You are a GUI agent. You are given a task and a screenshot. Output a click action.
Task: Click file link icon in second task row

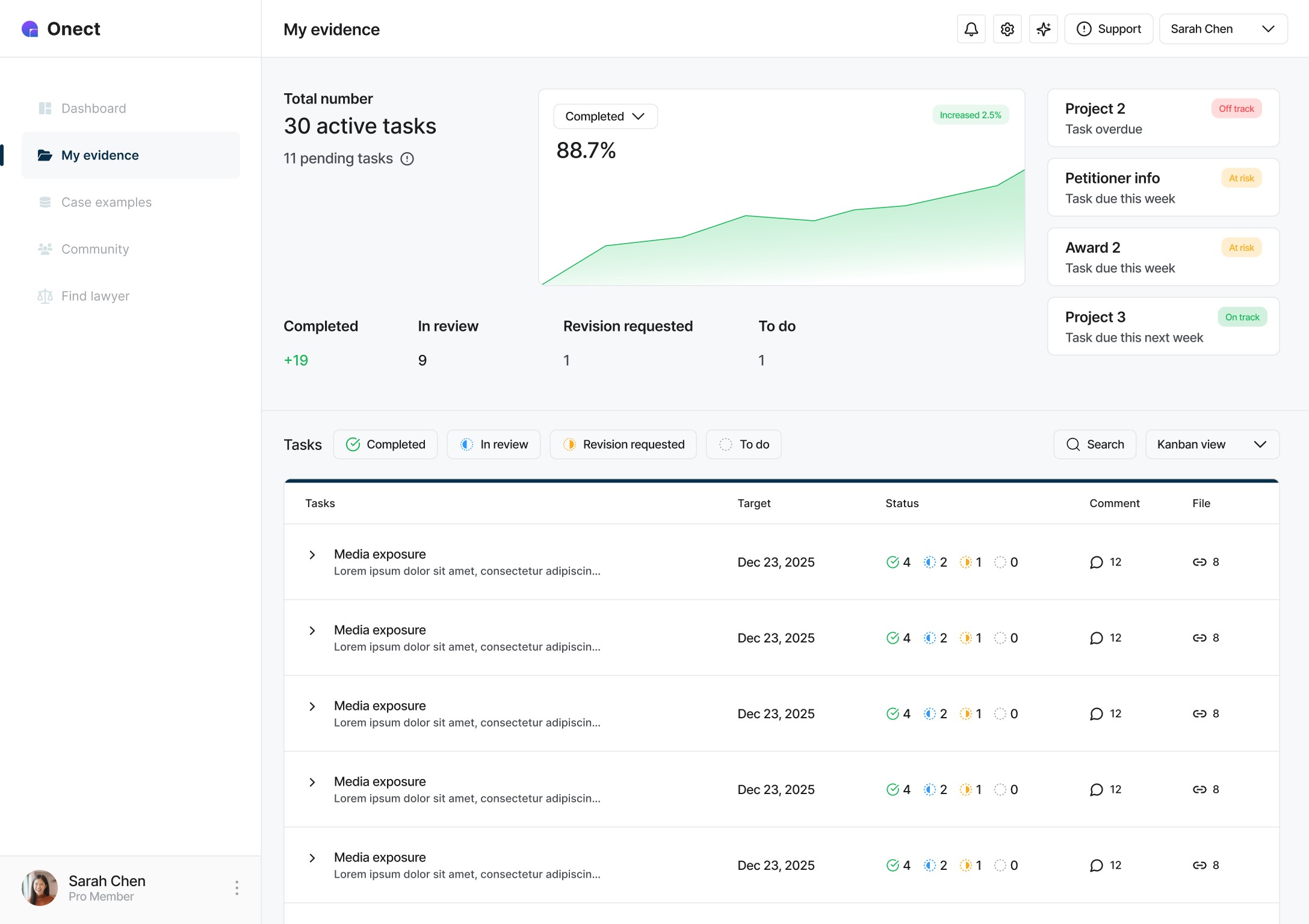pos(1199,638)
